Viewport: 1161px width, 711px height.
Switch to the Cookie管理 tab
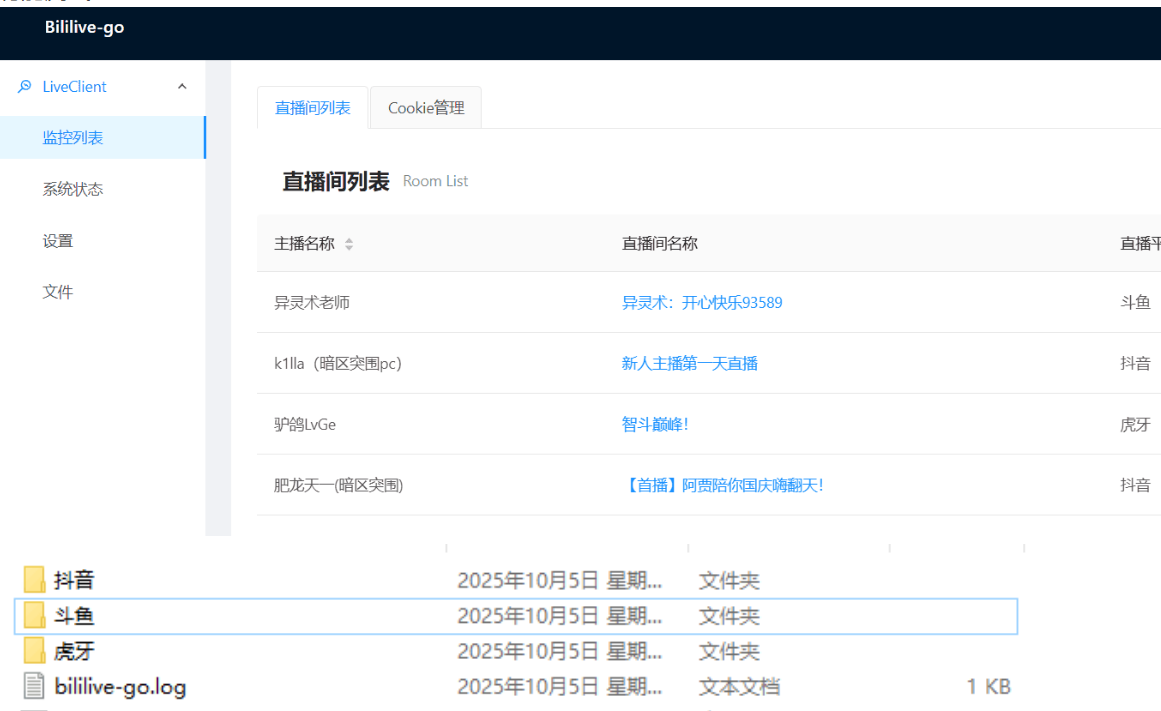426,108
